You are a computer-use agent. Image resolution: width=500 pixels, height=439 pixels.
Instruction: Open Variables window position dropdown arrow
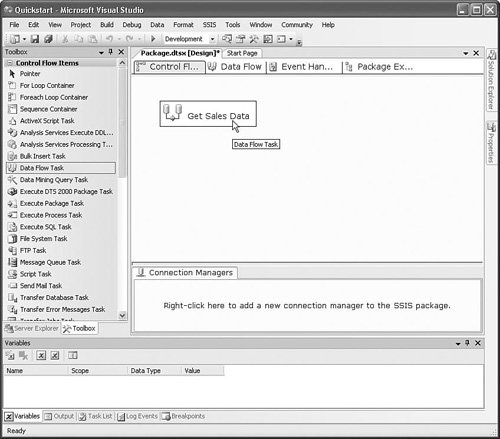pyautogui.click(x=458, y=344)
